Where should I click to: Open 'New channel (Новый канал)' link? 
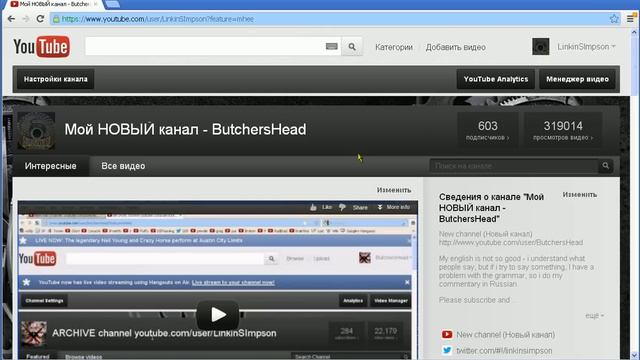tap(505, 335)
